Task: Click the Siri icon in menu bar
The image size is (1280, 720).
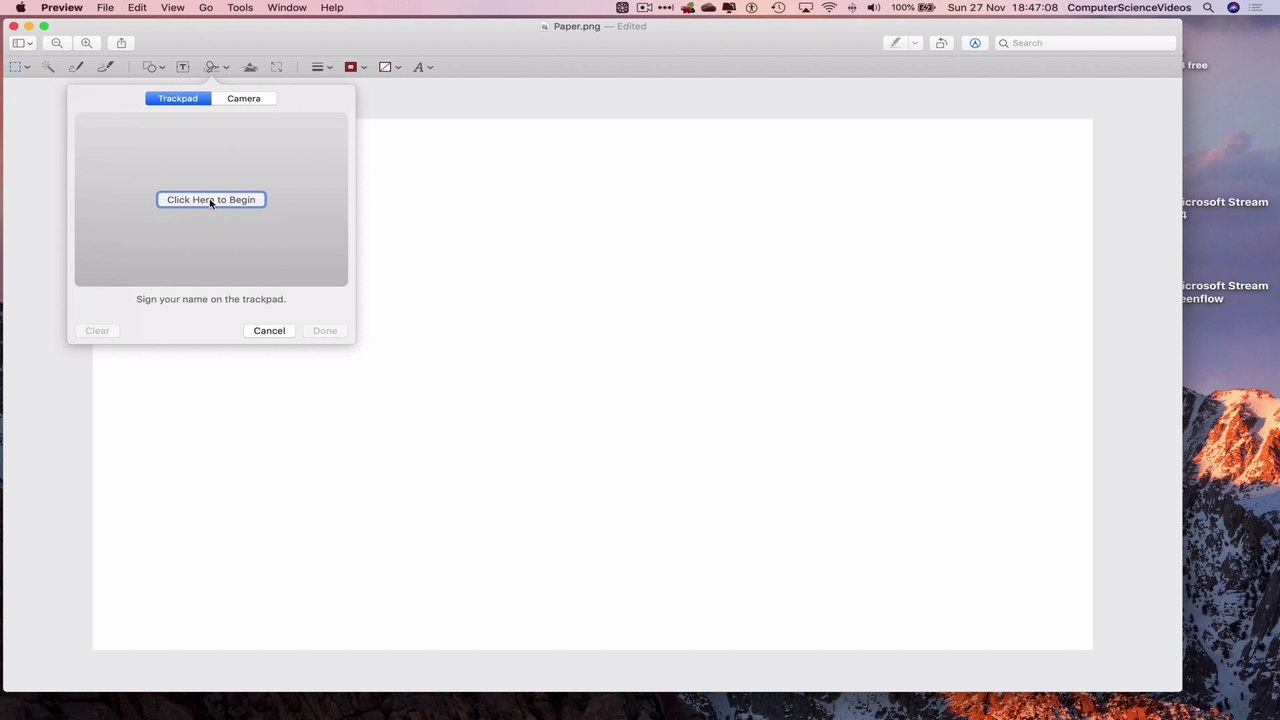Action: point(1233,8)
